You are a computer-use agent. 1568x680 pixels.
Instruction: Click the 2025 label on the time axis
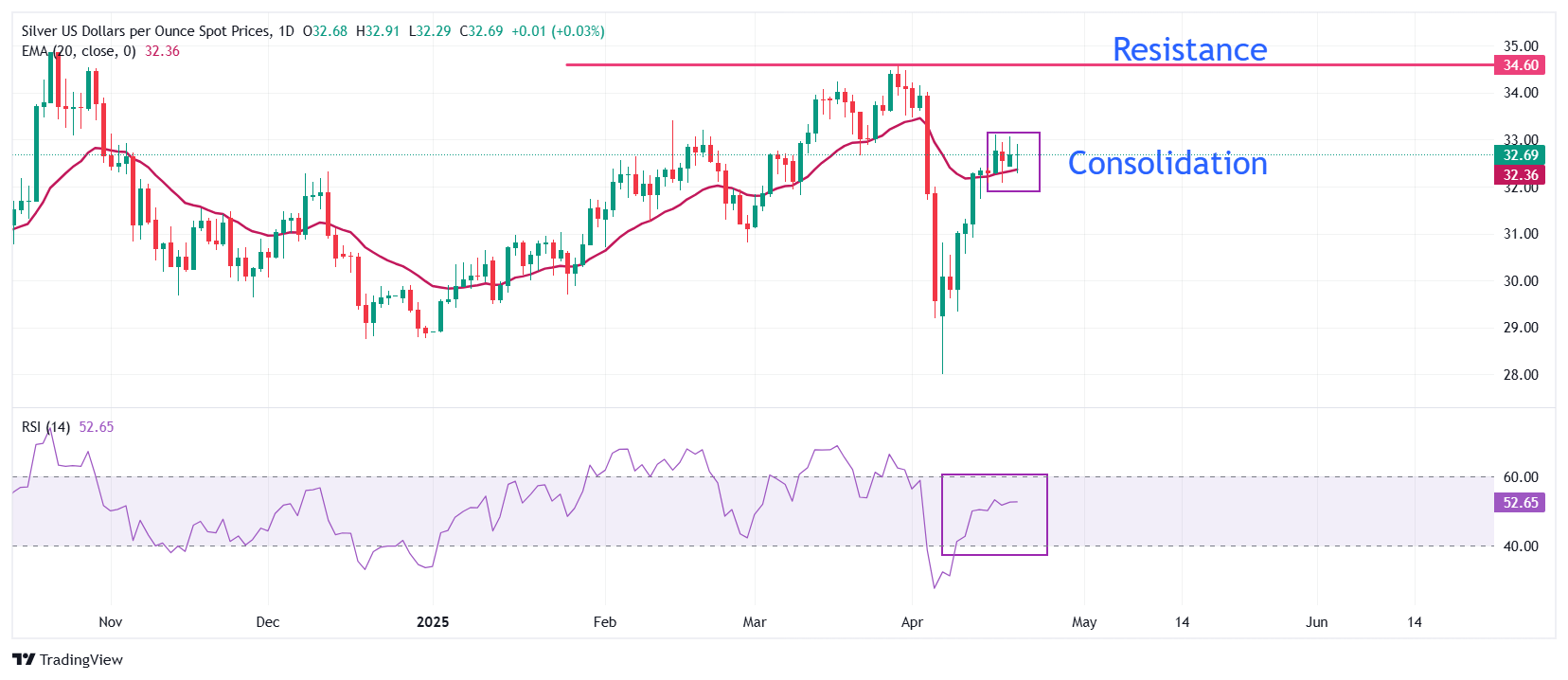[x=433, y=622]
